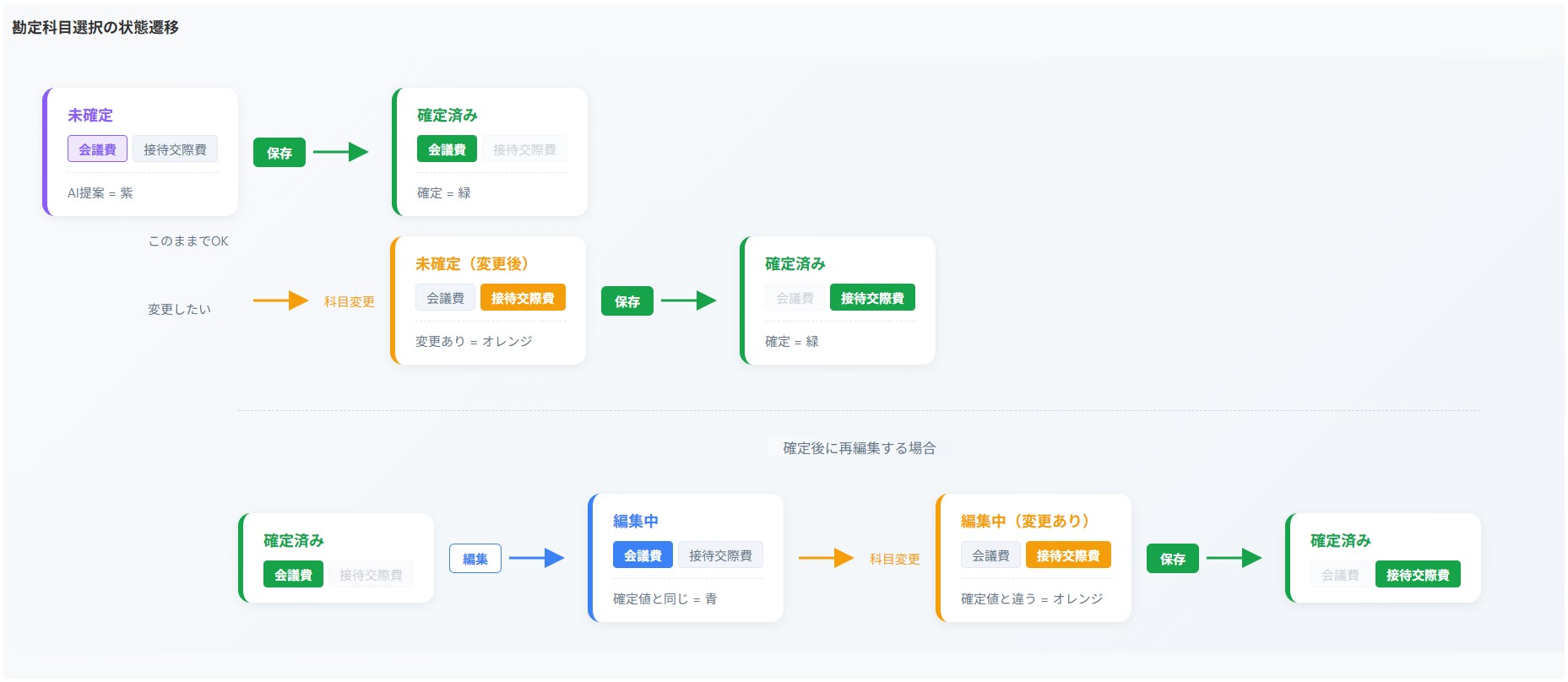Select the purple 会議費 chip in 未確定 card
1568x682 pixels.
point(97,149)
